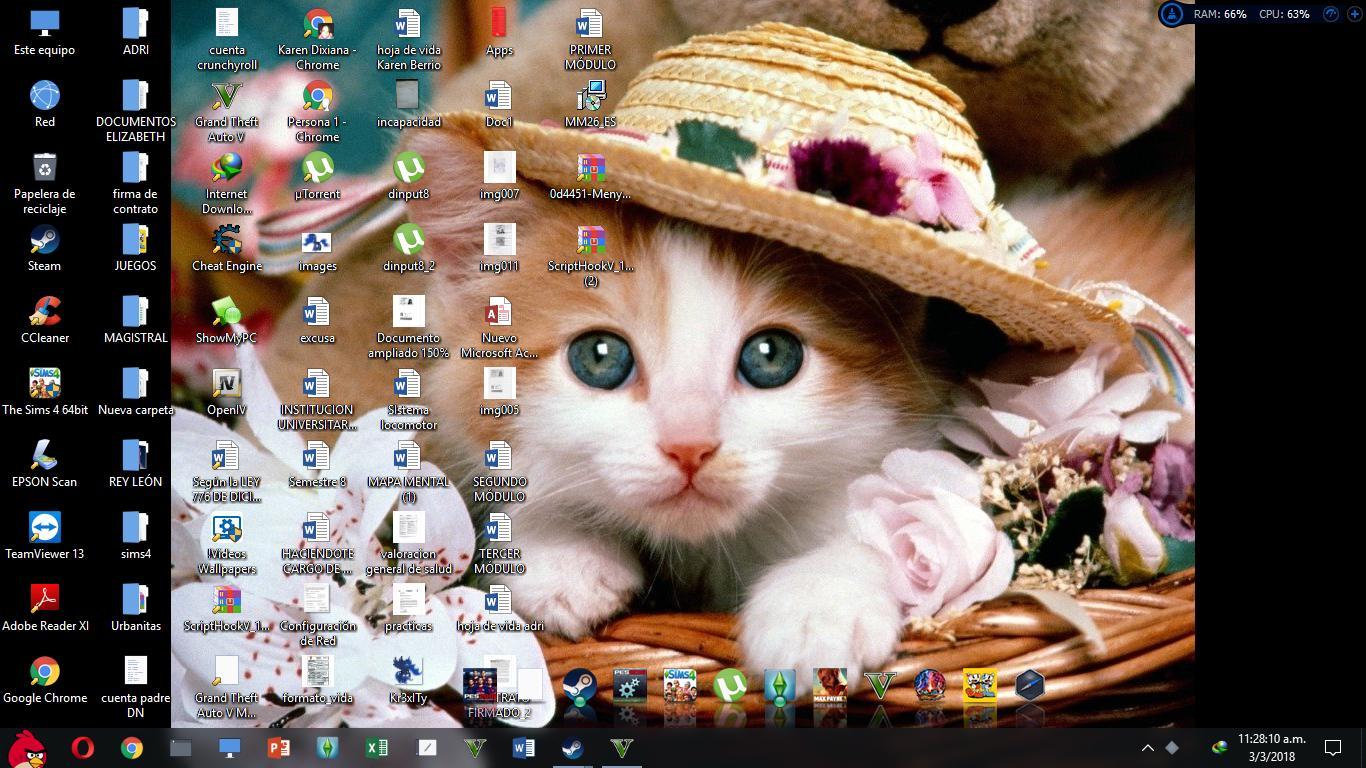Launch The Sims 4 cover icon in dock
The height and width of the screenshot is (768, 1366).
pos(680,685)
